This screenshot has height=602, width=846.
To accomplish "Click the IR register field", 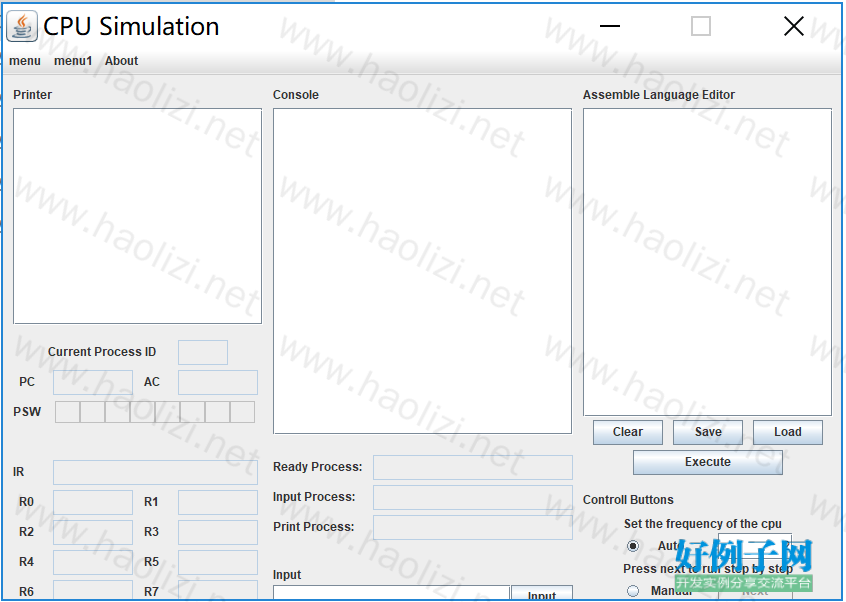I will pos(155,472).
